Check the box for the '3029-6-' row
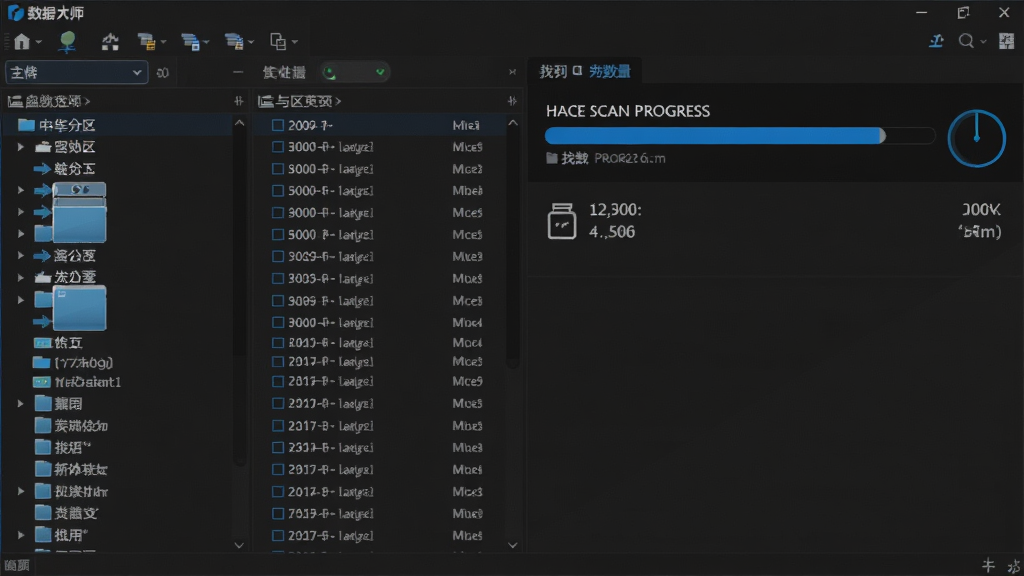The height and width of the screenshot is (576, 1024). [x=278, y=257]
